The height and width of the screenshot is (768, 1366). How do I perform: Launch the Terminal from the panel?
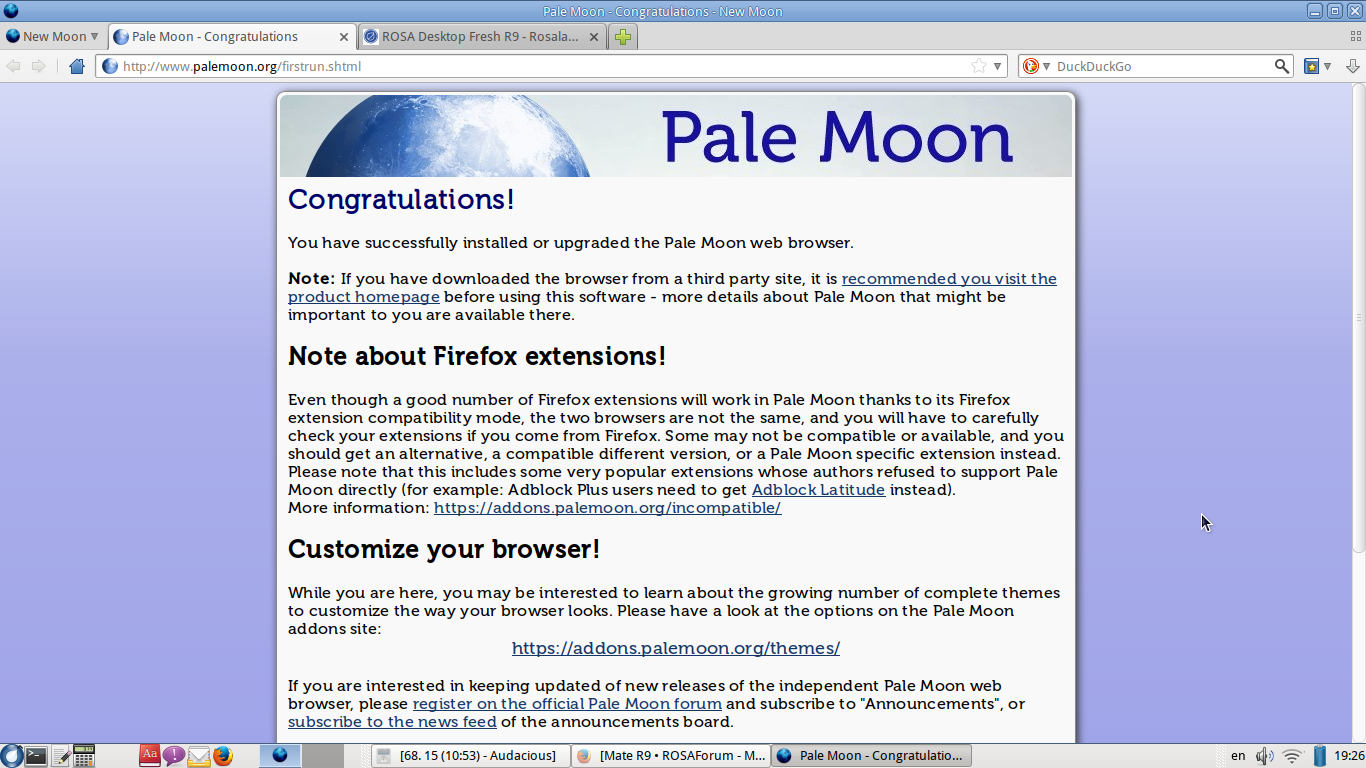coord(36,756)
